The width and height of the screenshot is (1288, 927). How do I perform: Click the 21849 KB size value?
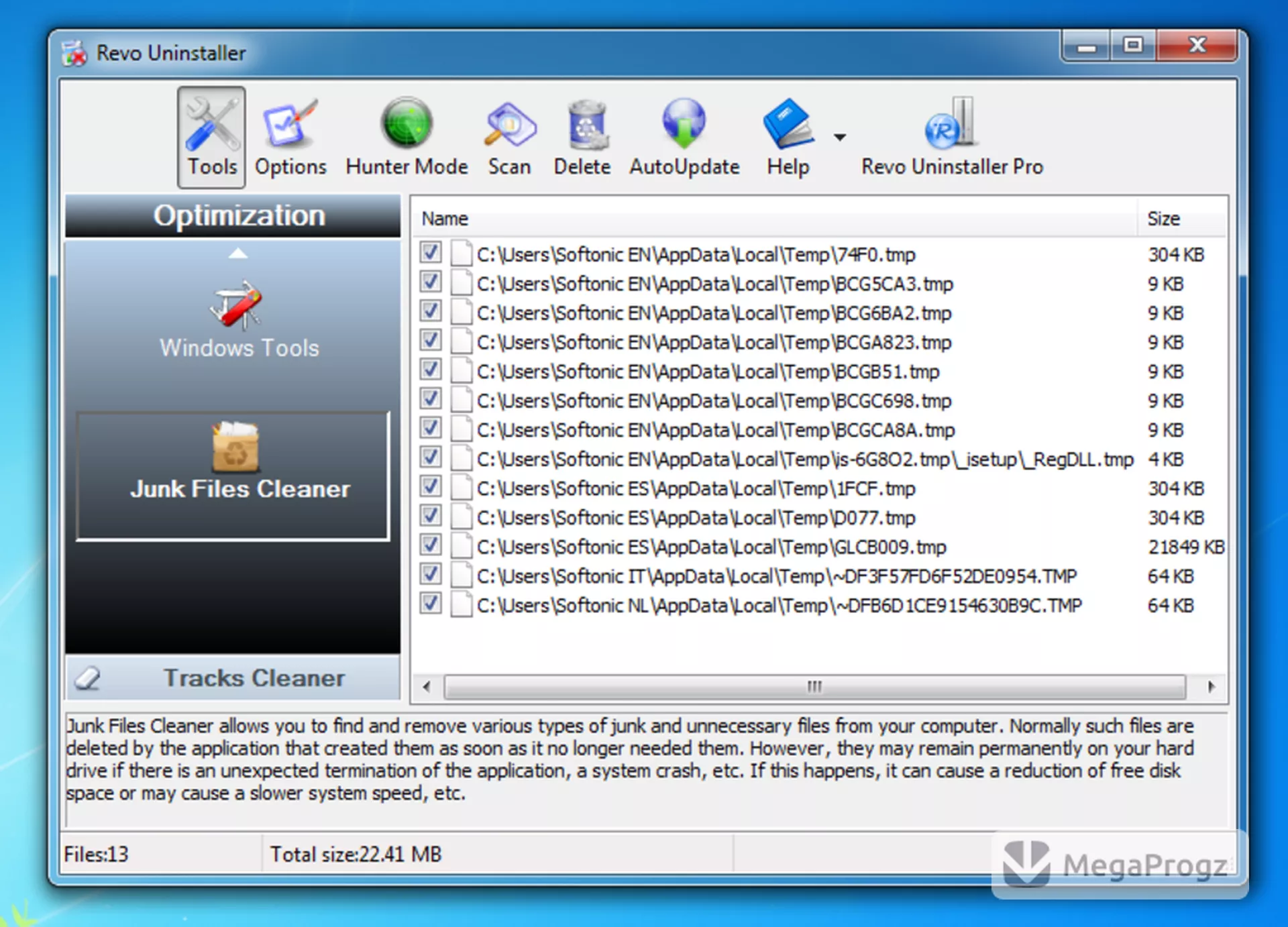click(x=1186, y=547)
